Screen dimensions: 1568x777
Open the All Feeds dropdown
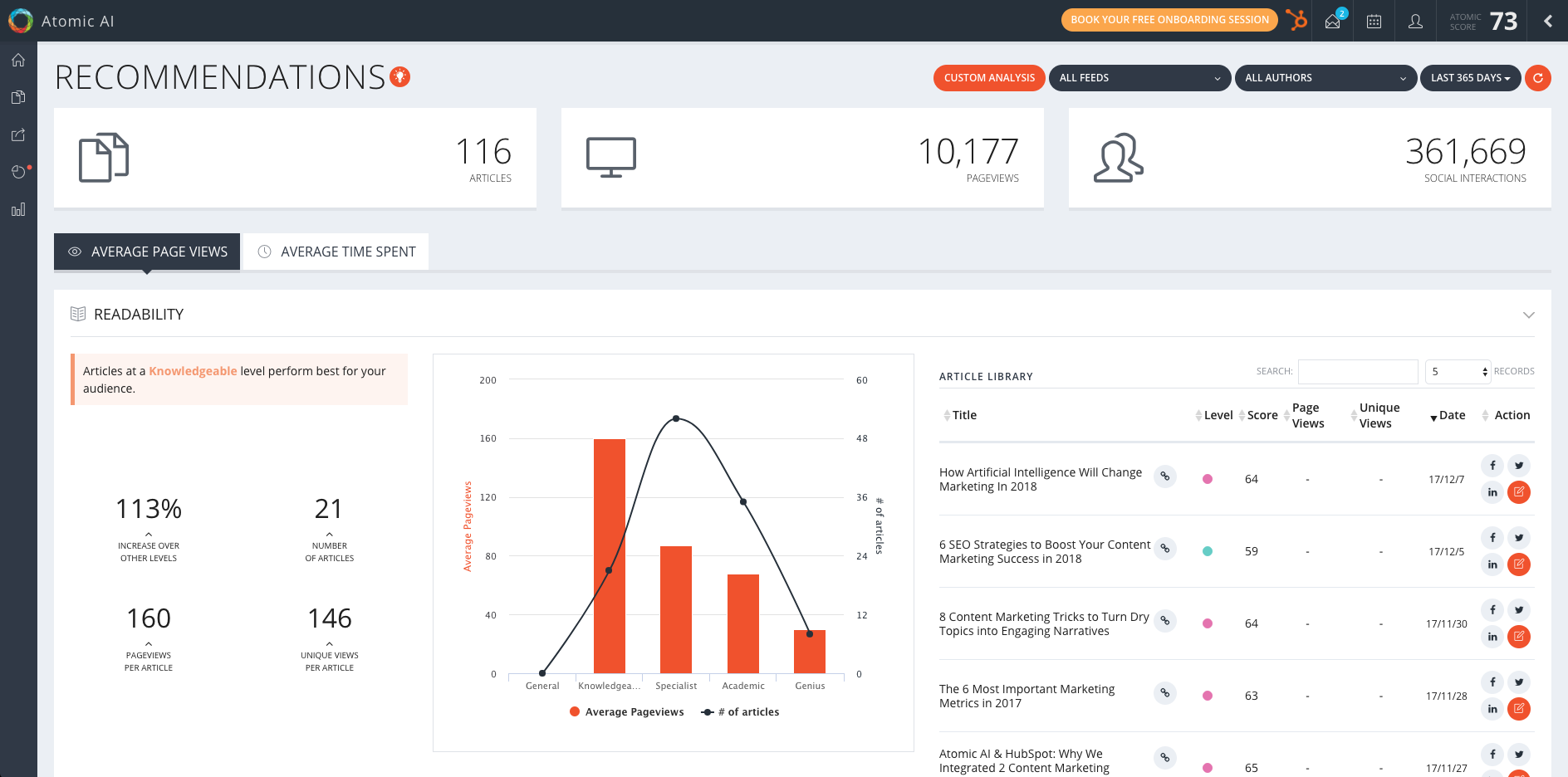click(x=1139, y=78)
